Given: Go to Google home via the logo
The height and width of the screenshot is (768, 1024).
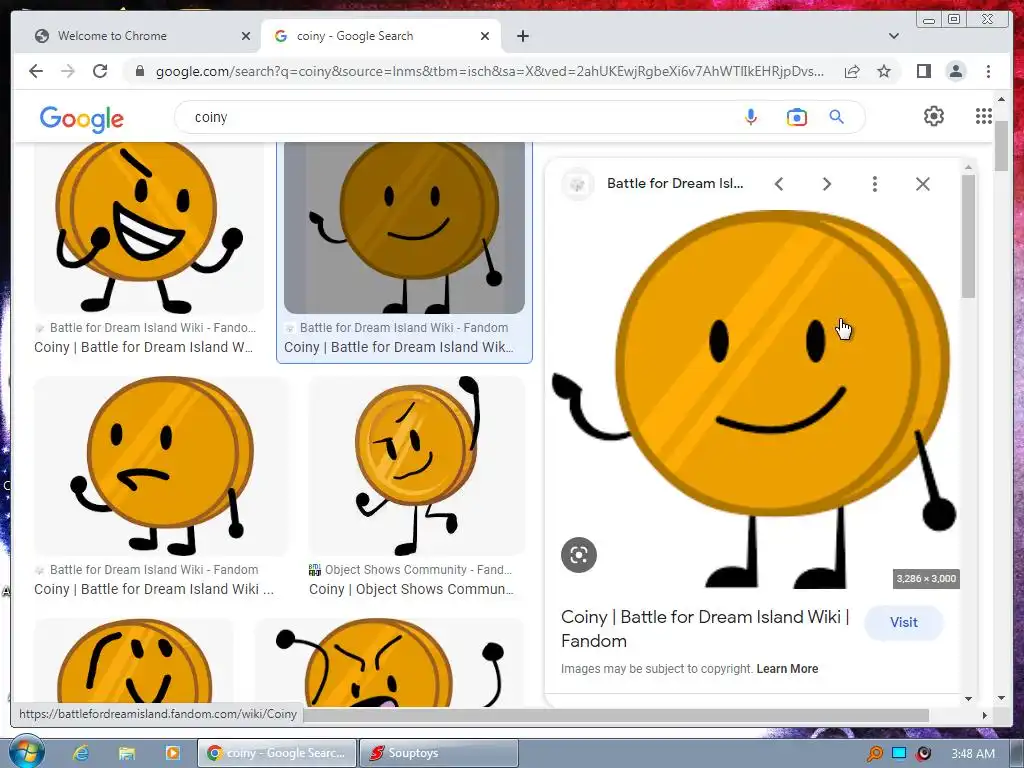Looking at the screenshot, I should (x=82, y=119).
